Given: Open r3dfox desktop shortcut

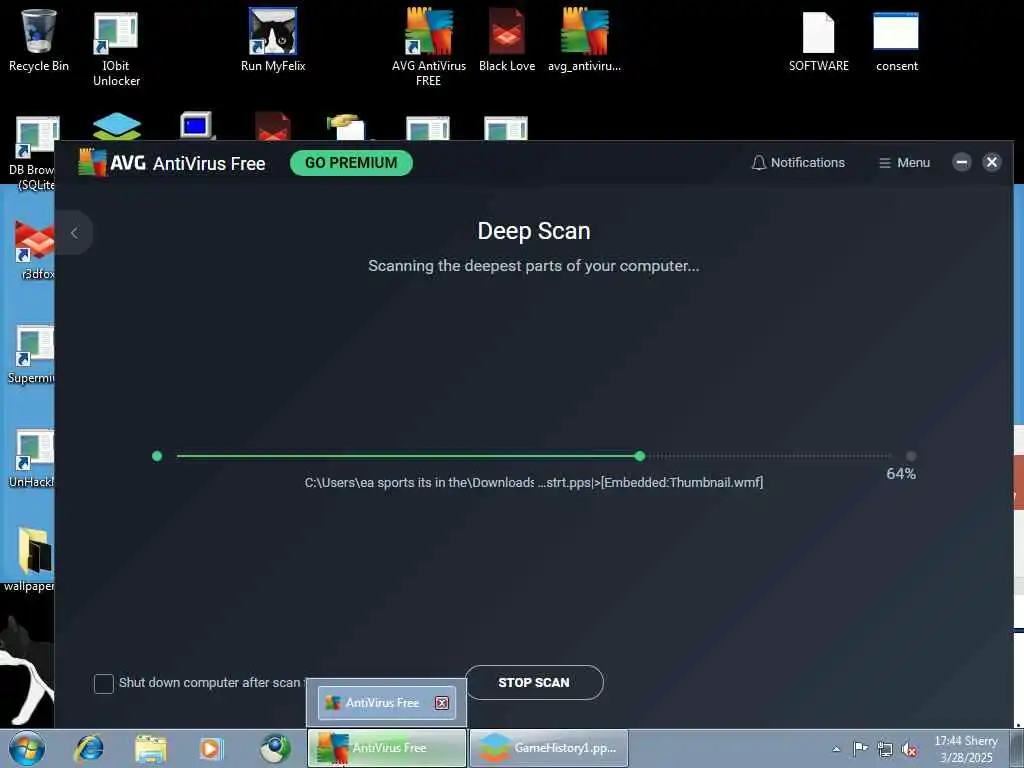Looking at the screenshot, I should [x=34, y=249].
